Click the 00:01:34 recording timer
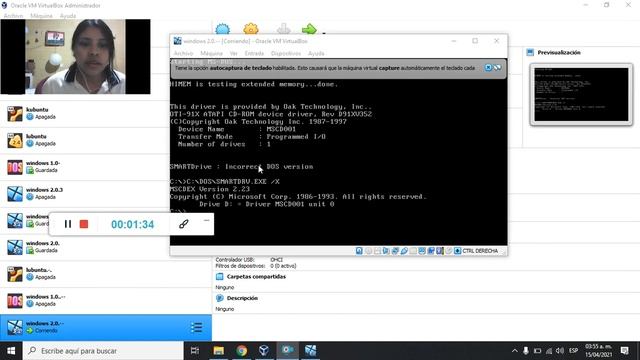This screenshot has width=640, height=360. pyautogui.click(x=133, y=224)
